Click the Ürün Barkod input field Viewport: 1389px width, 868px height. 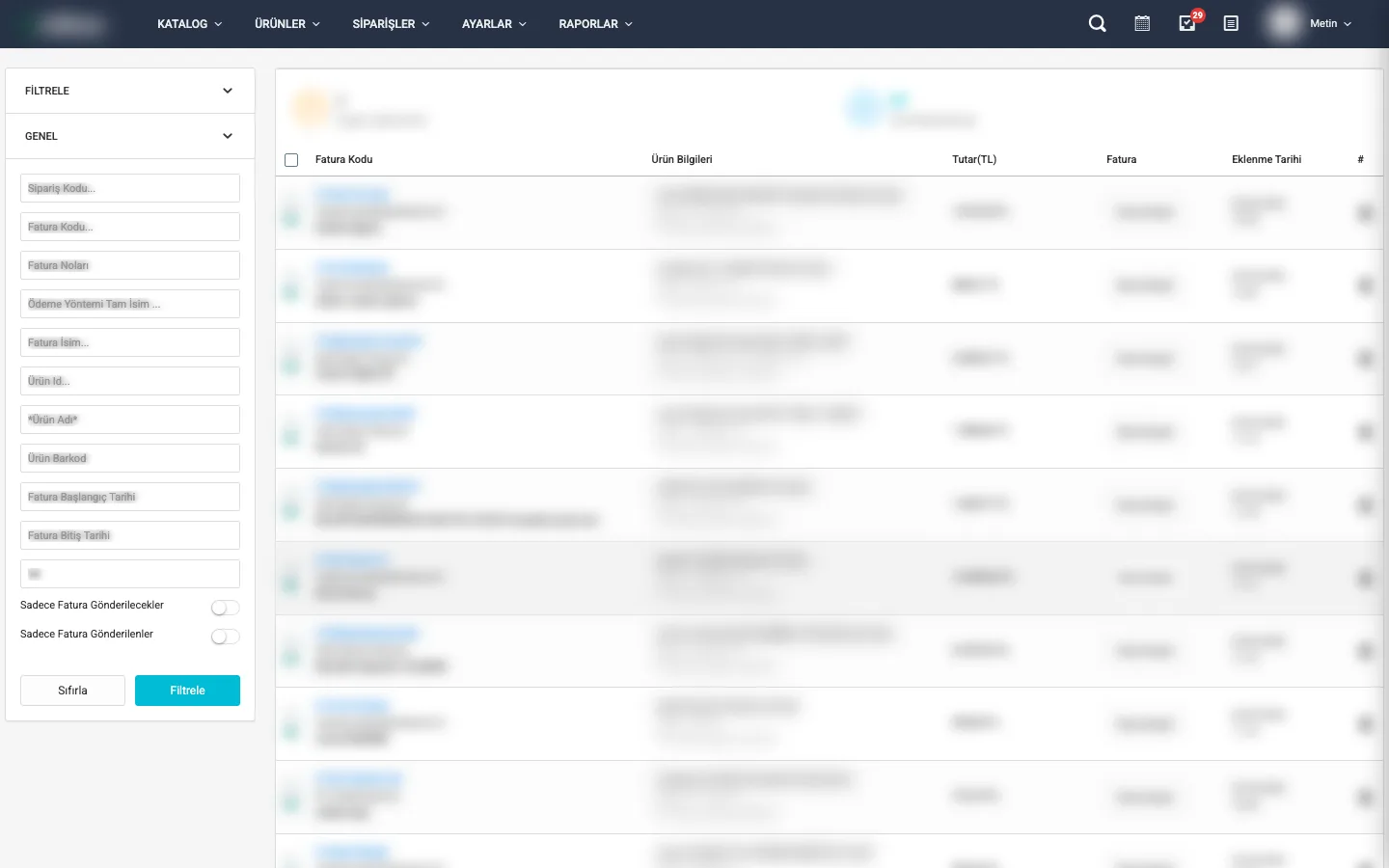tap(130, 458)
